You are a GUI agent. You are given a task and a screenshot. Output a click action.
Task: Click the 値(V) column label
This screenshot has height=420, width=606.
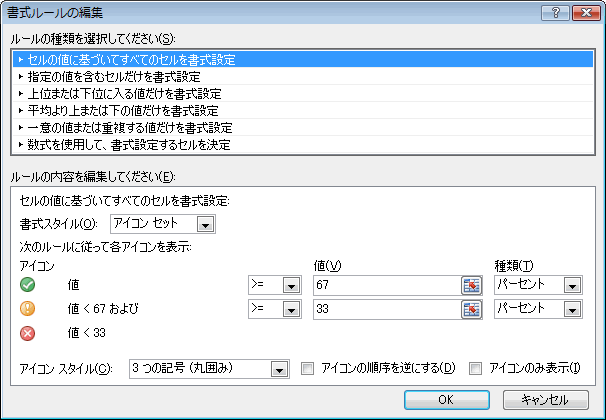coord(328,266)
